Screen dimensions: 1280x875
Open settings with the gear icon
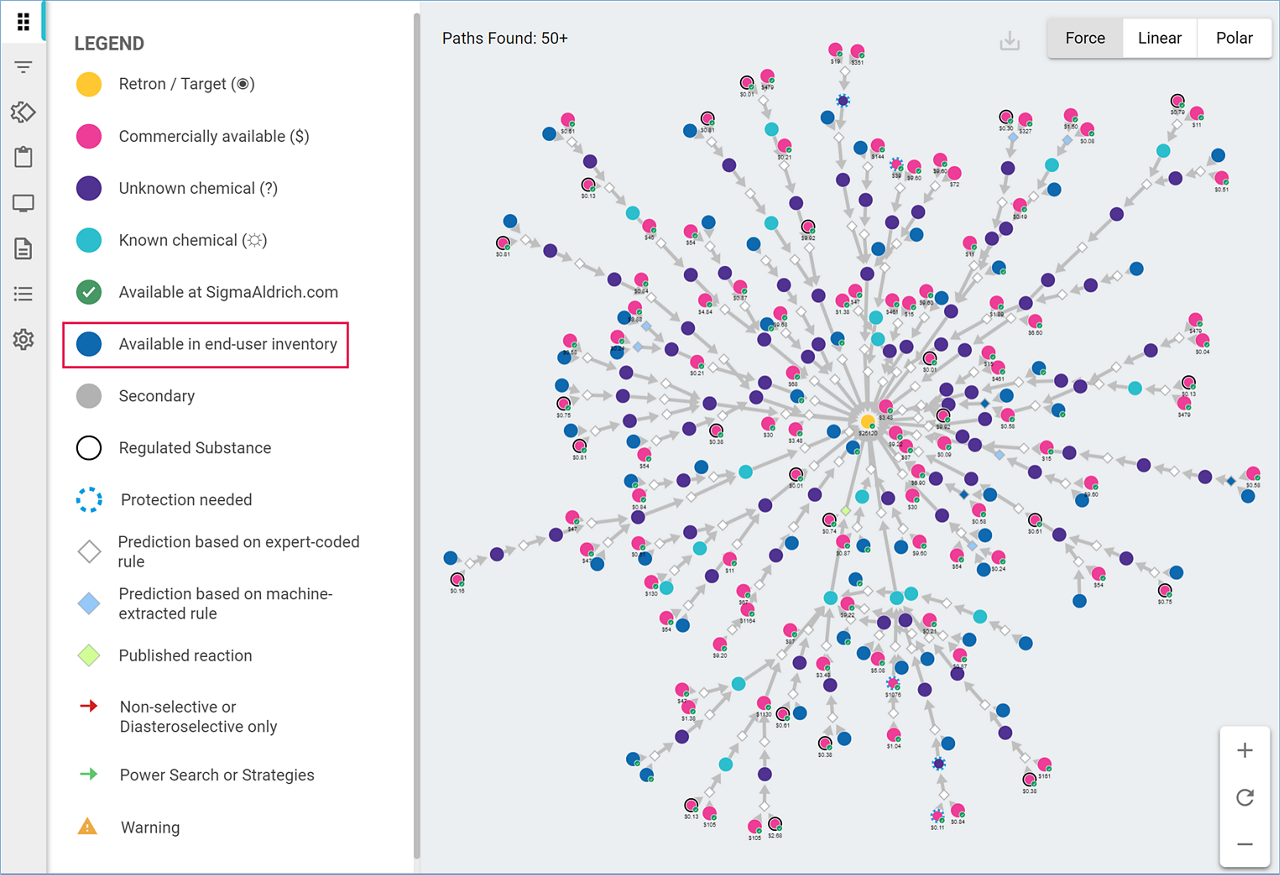click(x=23, y=340)
